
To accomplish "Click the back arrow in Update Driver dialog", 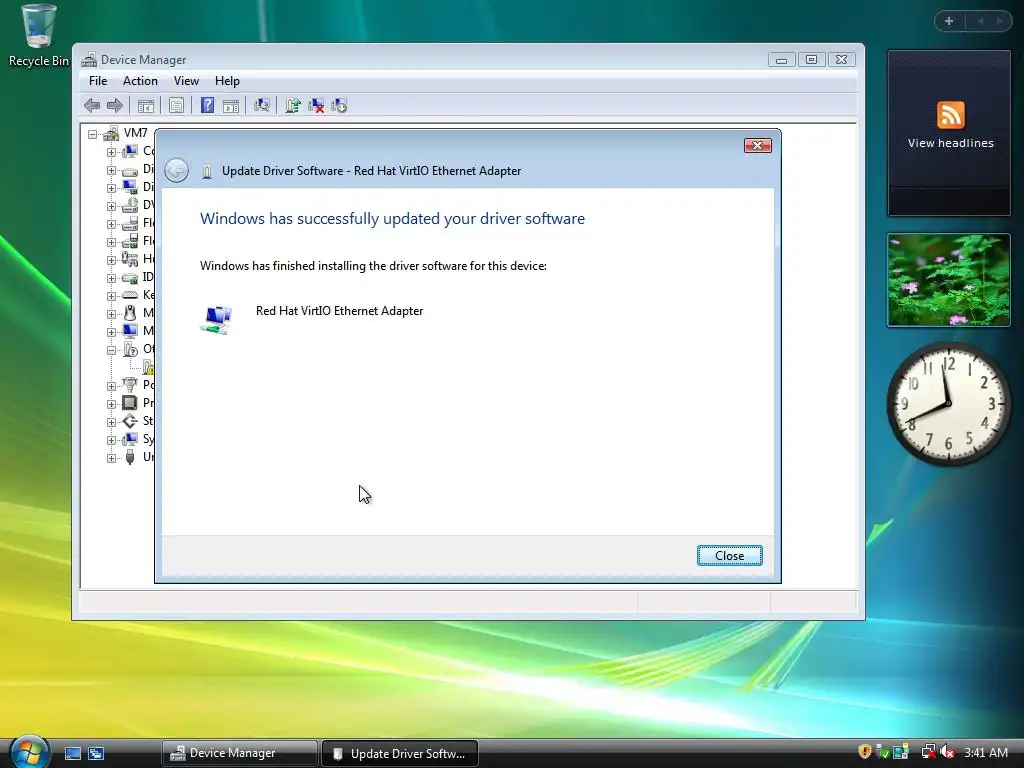I will [x=176, y=170].
